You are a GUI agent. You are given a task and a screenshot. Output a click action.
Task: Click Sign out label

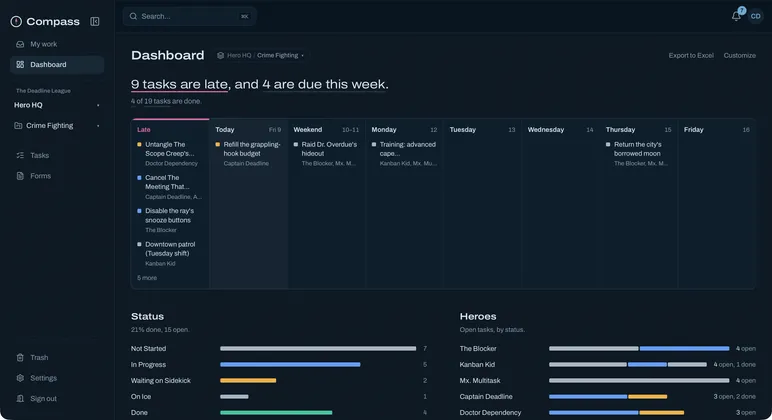click(43, 399)
